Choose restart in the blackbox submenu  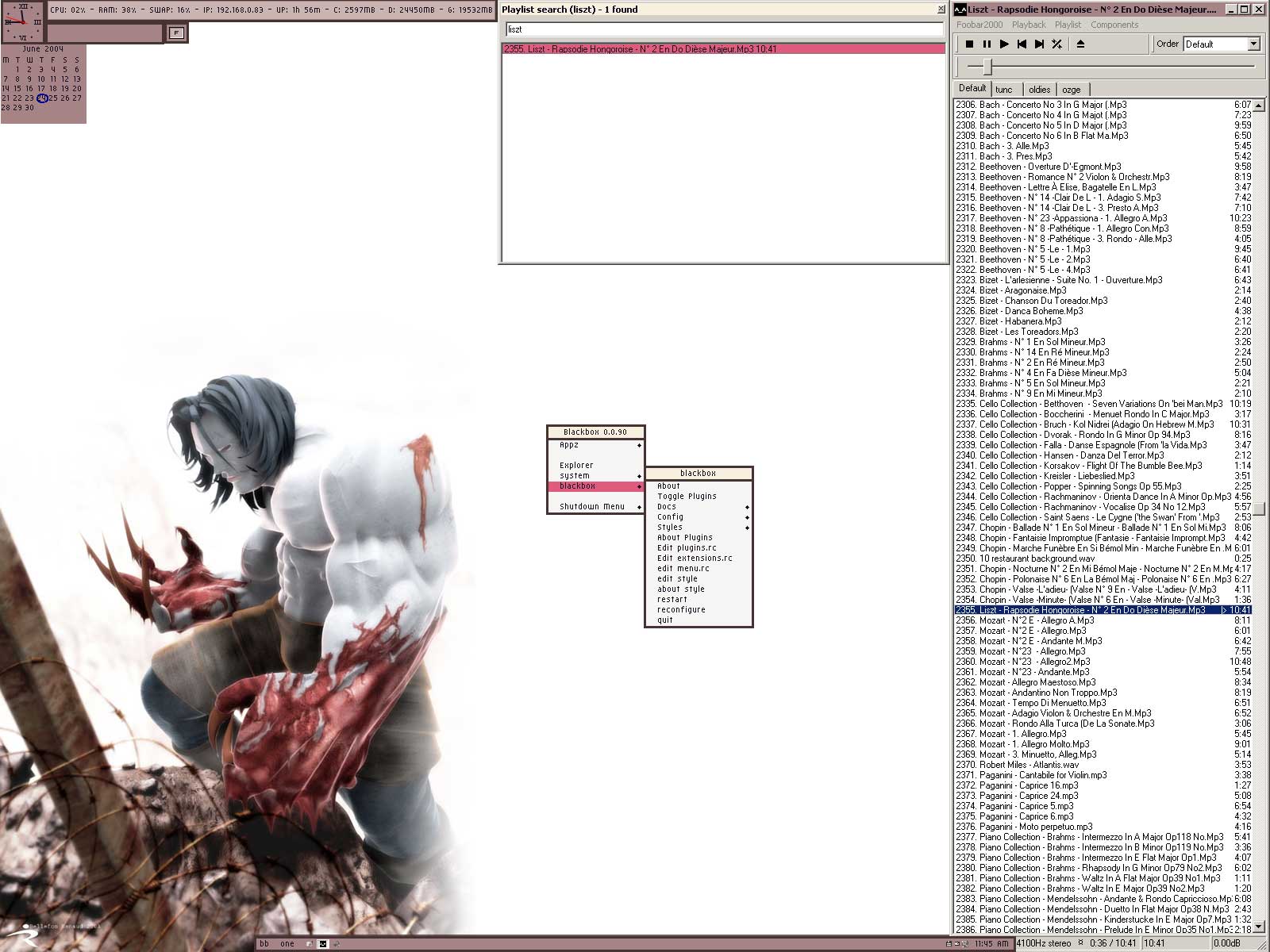tap(698, 600)
